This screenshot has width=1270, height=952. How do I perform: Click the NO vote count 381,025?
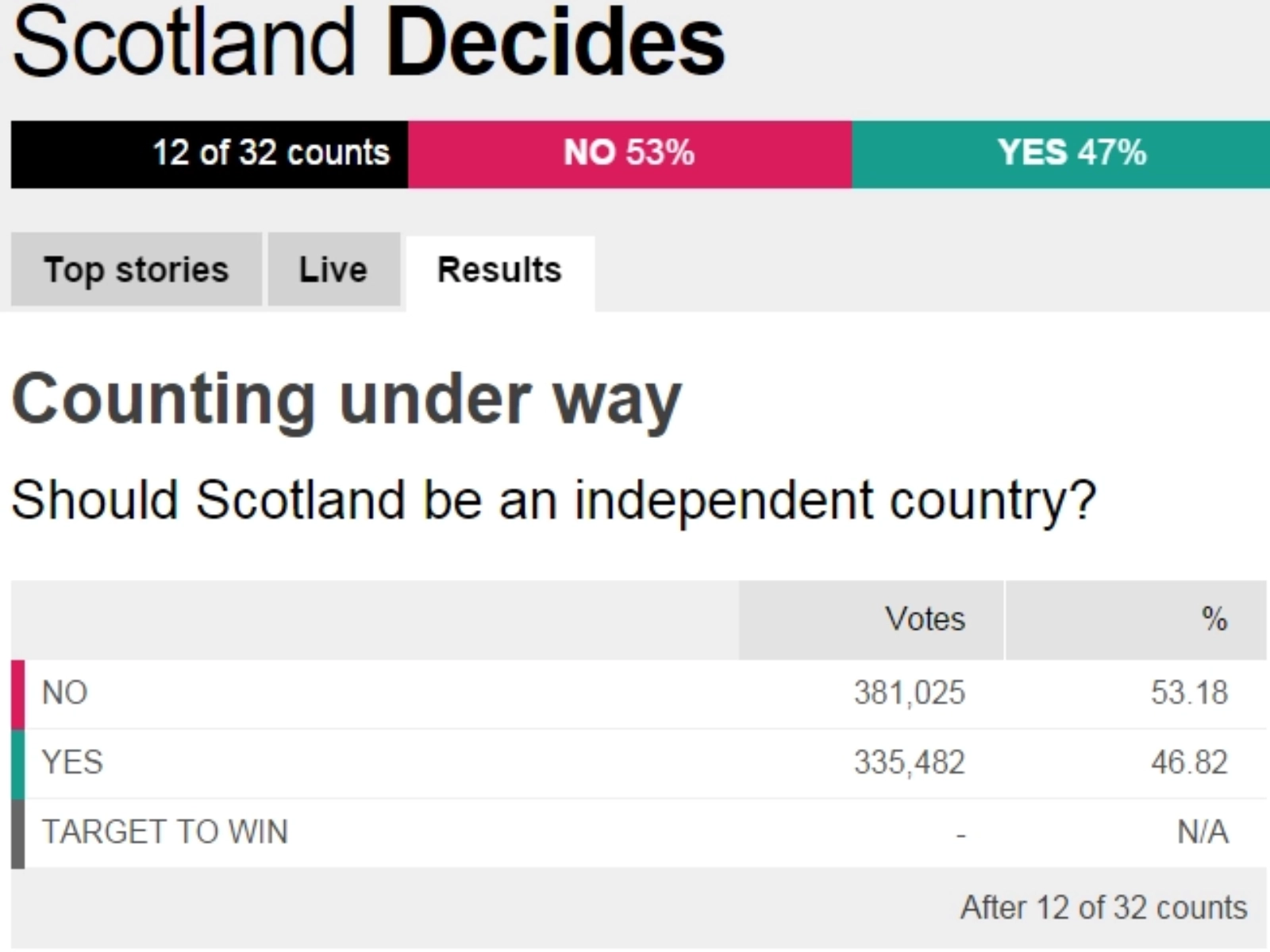pyautogui.click(x=910, y=693)
